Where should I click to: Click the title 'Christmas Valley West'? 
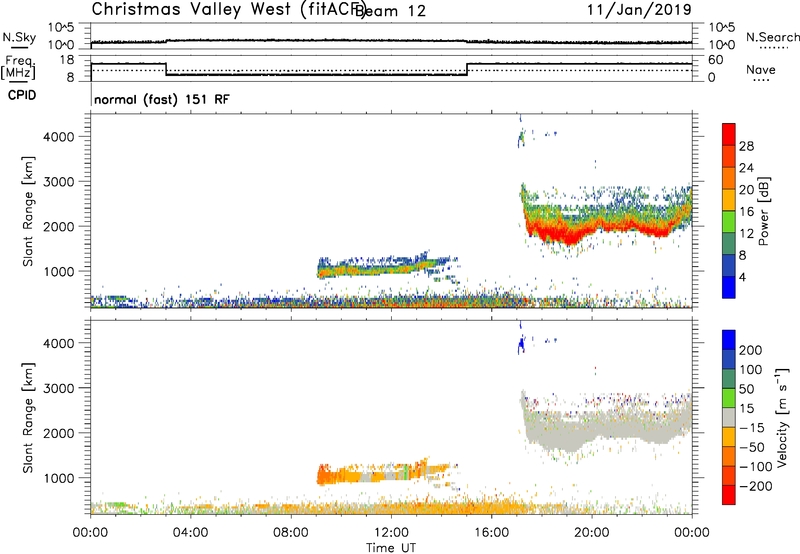[191, 9]
